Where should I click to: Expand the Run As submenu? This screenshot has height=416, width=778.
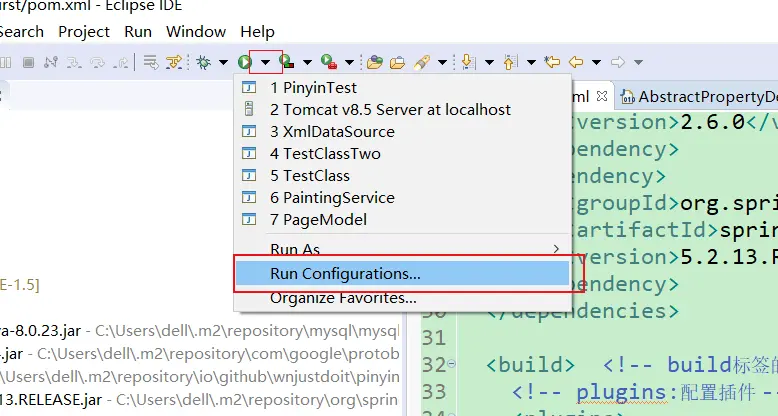pos(400,248)
